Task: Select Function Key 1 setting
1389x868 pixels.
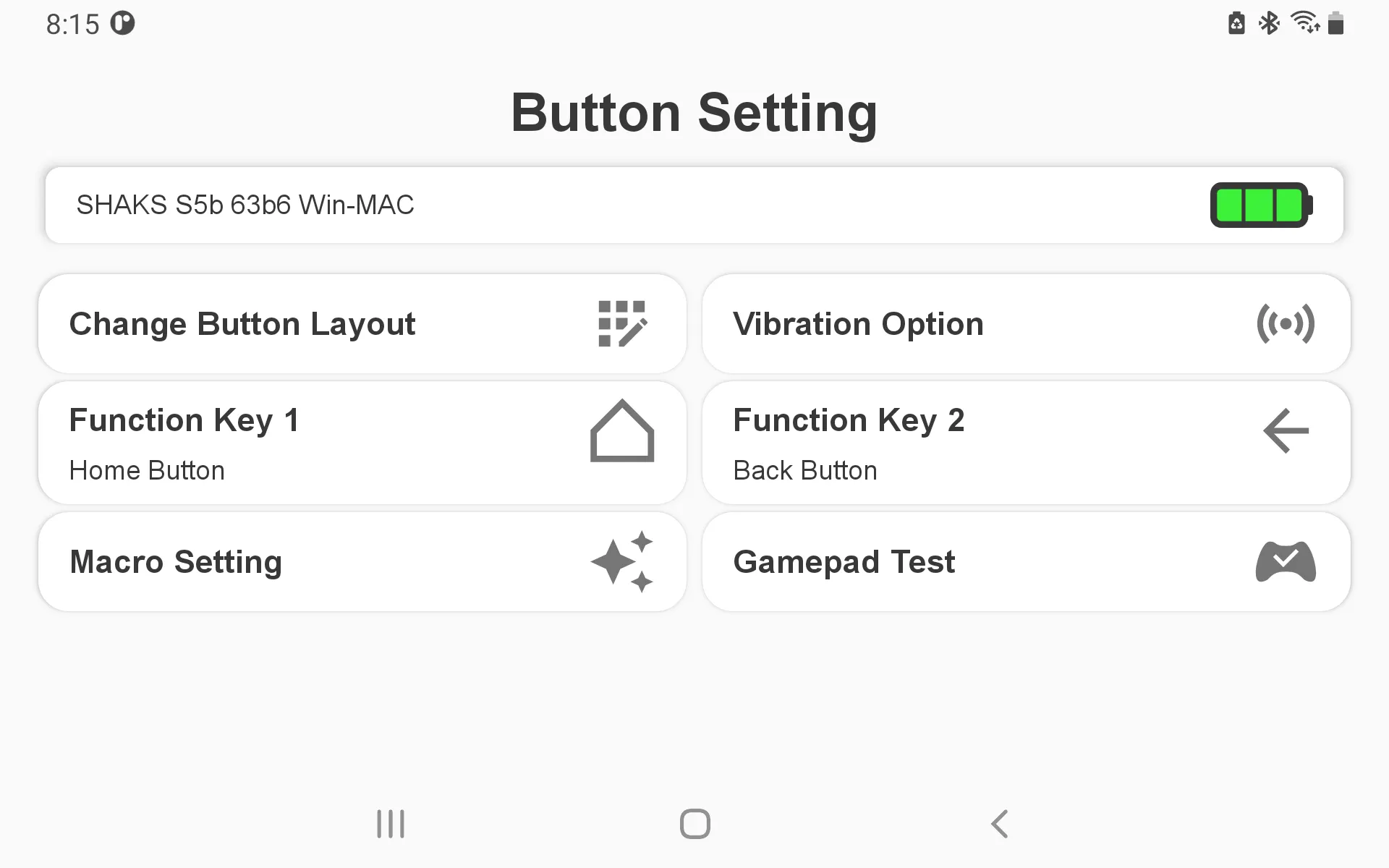Action: click(x=184, y=420)
